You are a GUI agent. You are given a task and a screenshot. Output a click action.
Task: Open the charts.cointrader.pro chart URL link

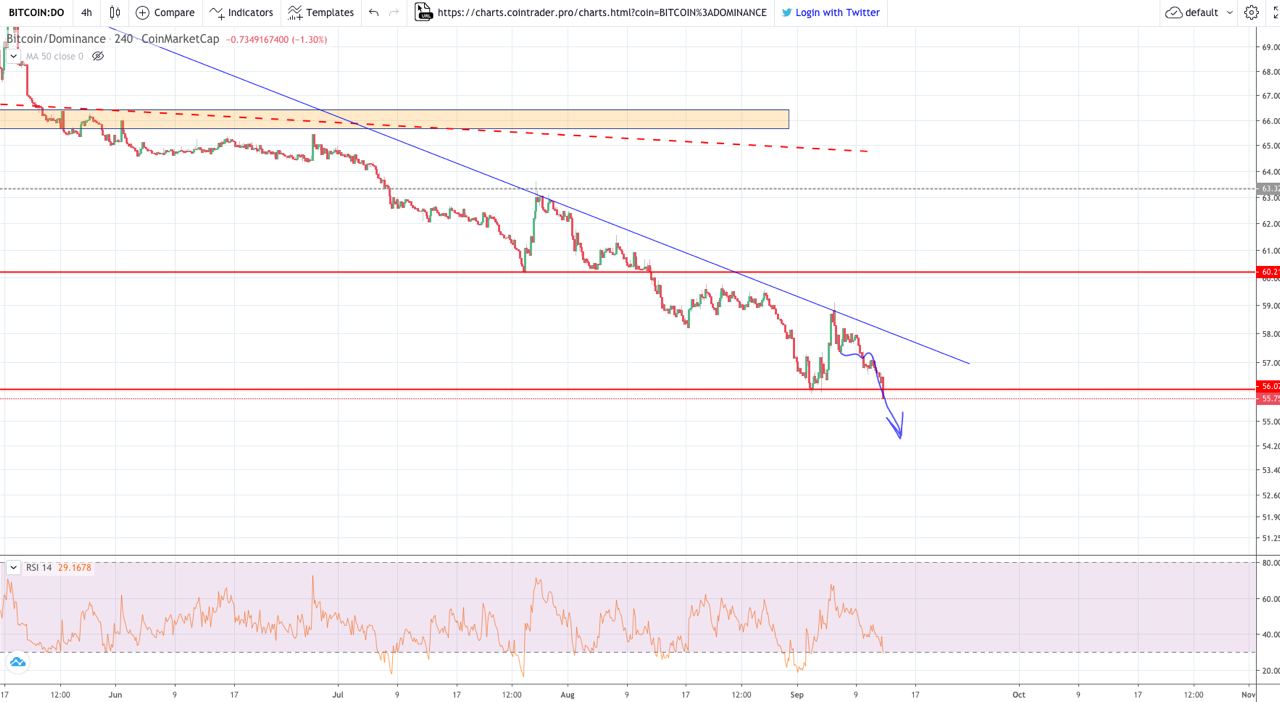[603, 12]
